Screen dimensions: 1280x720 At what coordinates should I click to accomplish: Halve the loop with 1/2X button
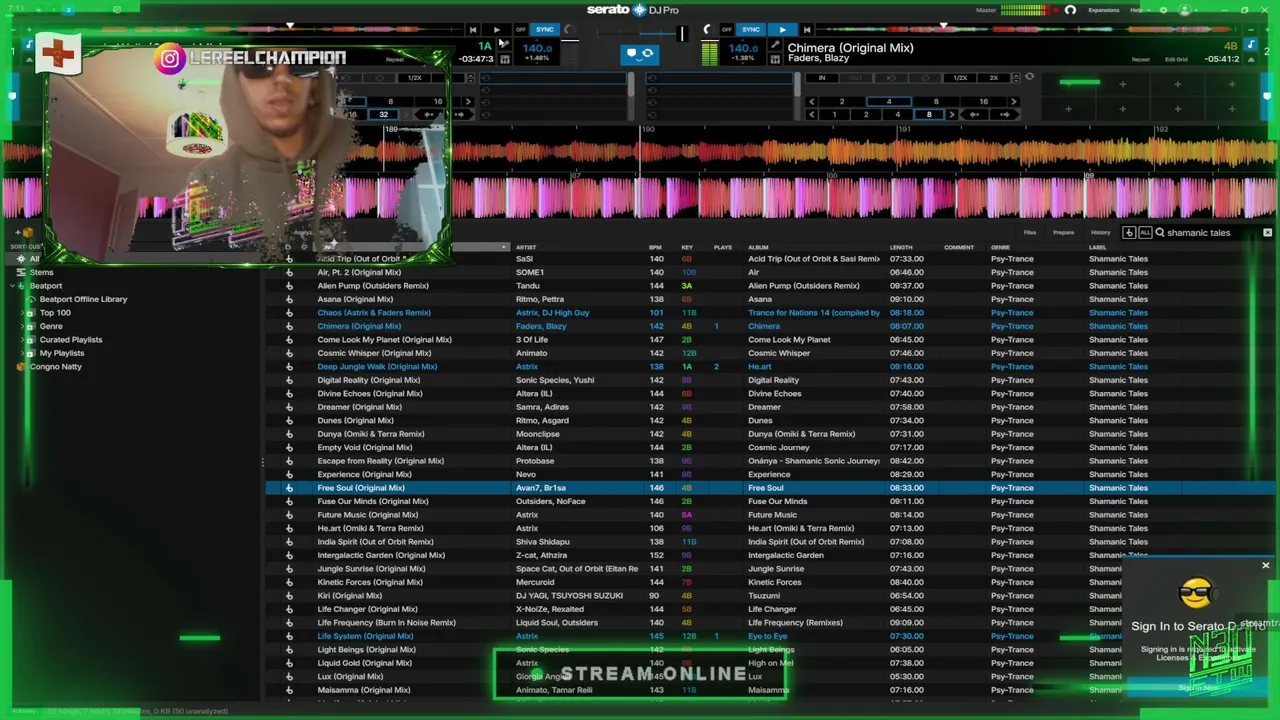pos(960,78)
